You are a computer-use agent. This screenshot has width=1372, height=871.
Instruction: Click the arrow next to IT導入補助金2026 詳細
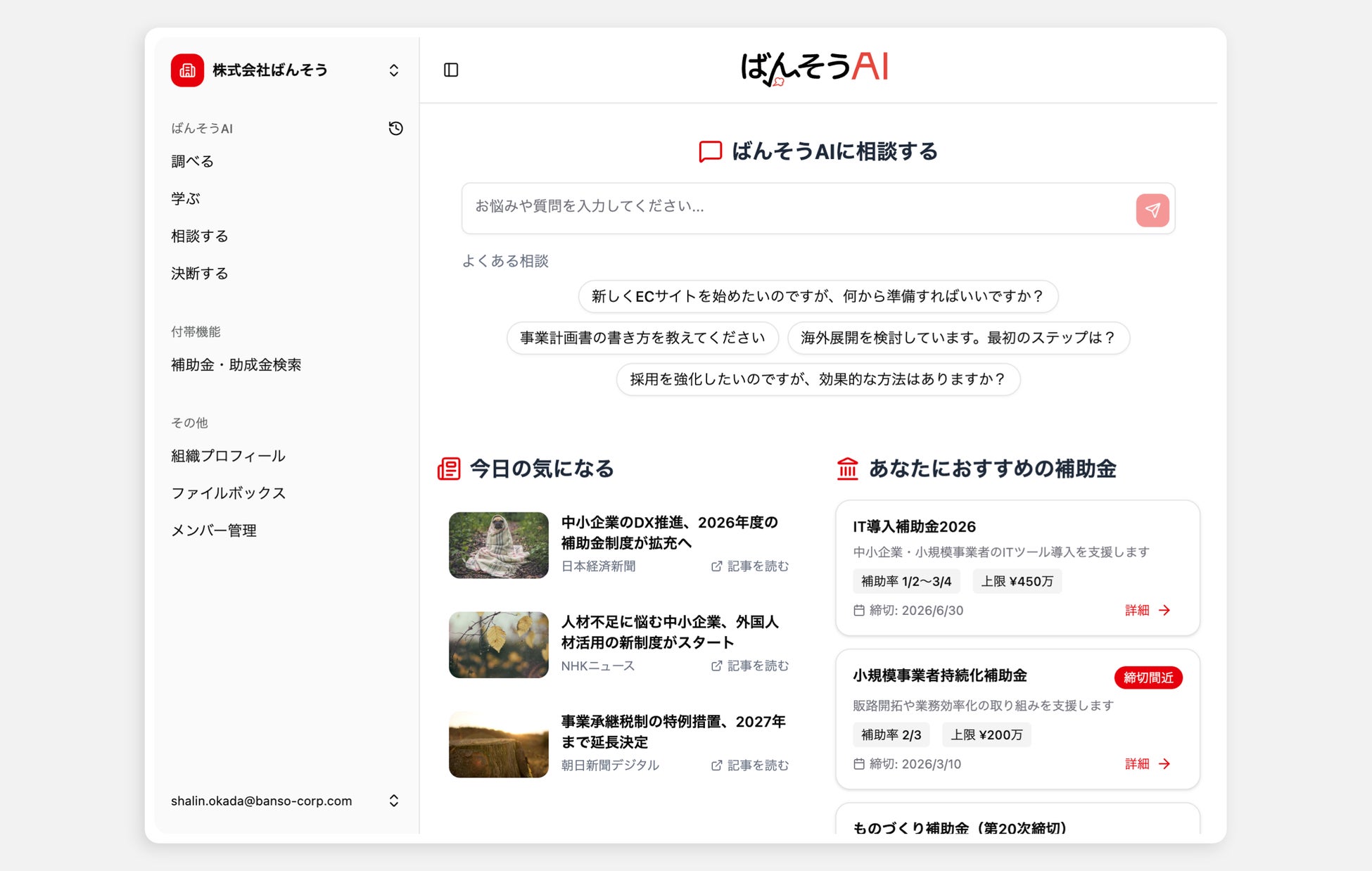click(x=1164, y=610)
